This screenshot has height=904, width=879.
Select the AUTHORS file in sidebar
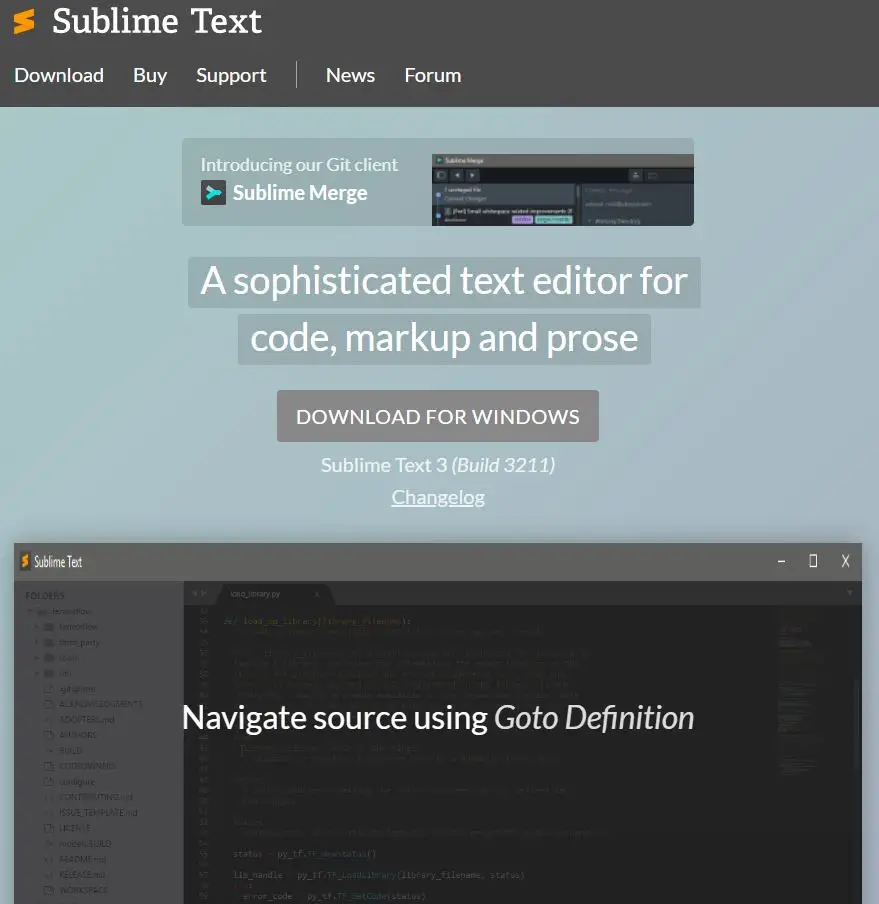pyautogui.click(x=78, y=735)
